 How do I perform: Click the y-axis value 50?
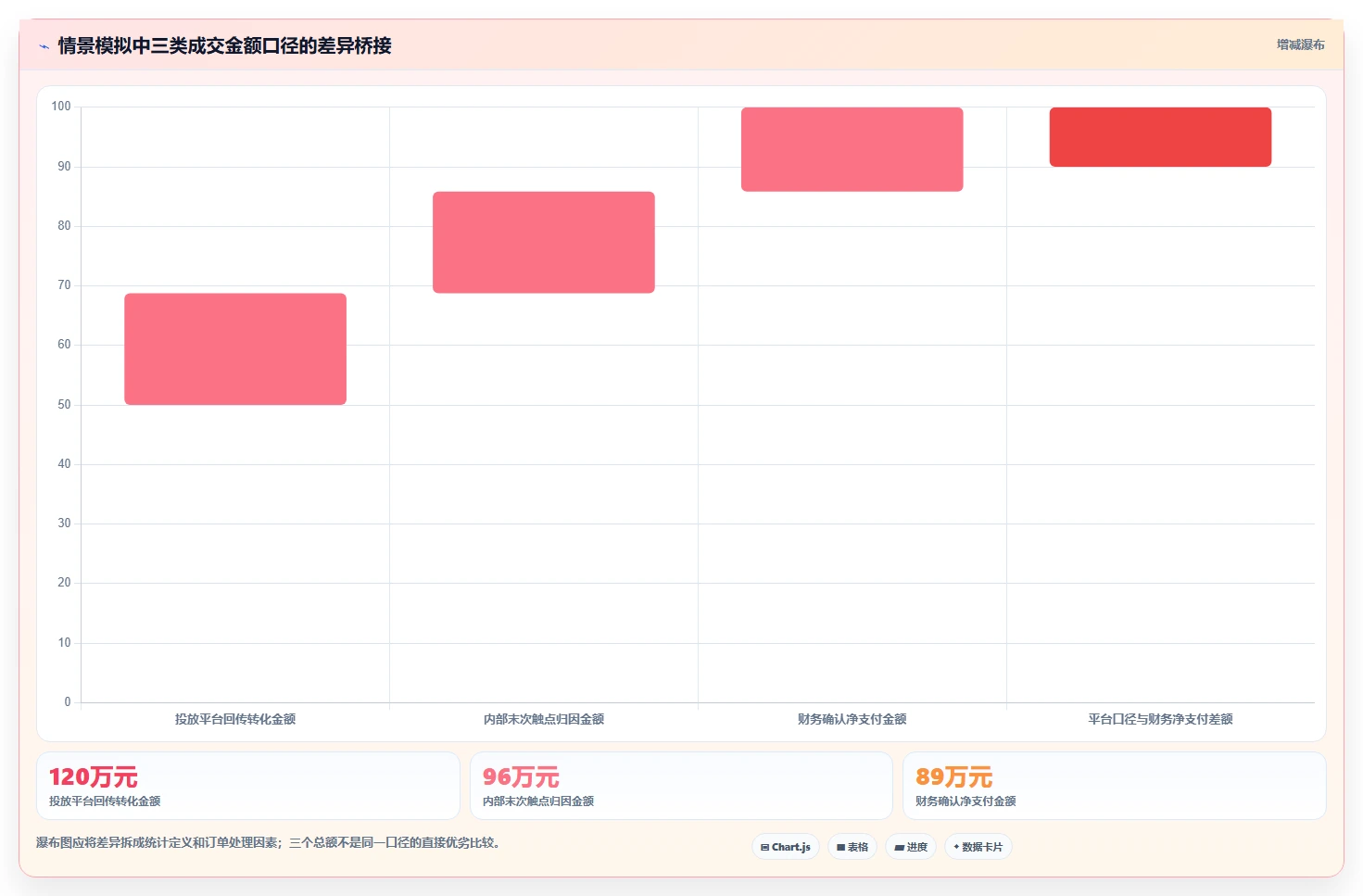coord(64,405)
